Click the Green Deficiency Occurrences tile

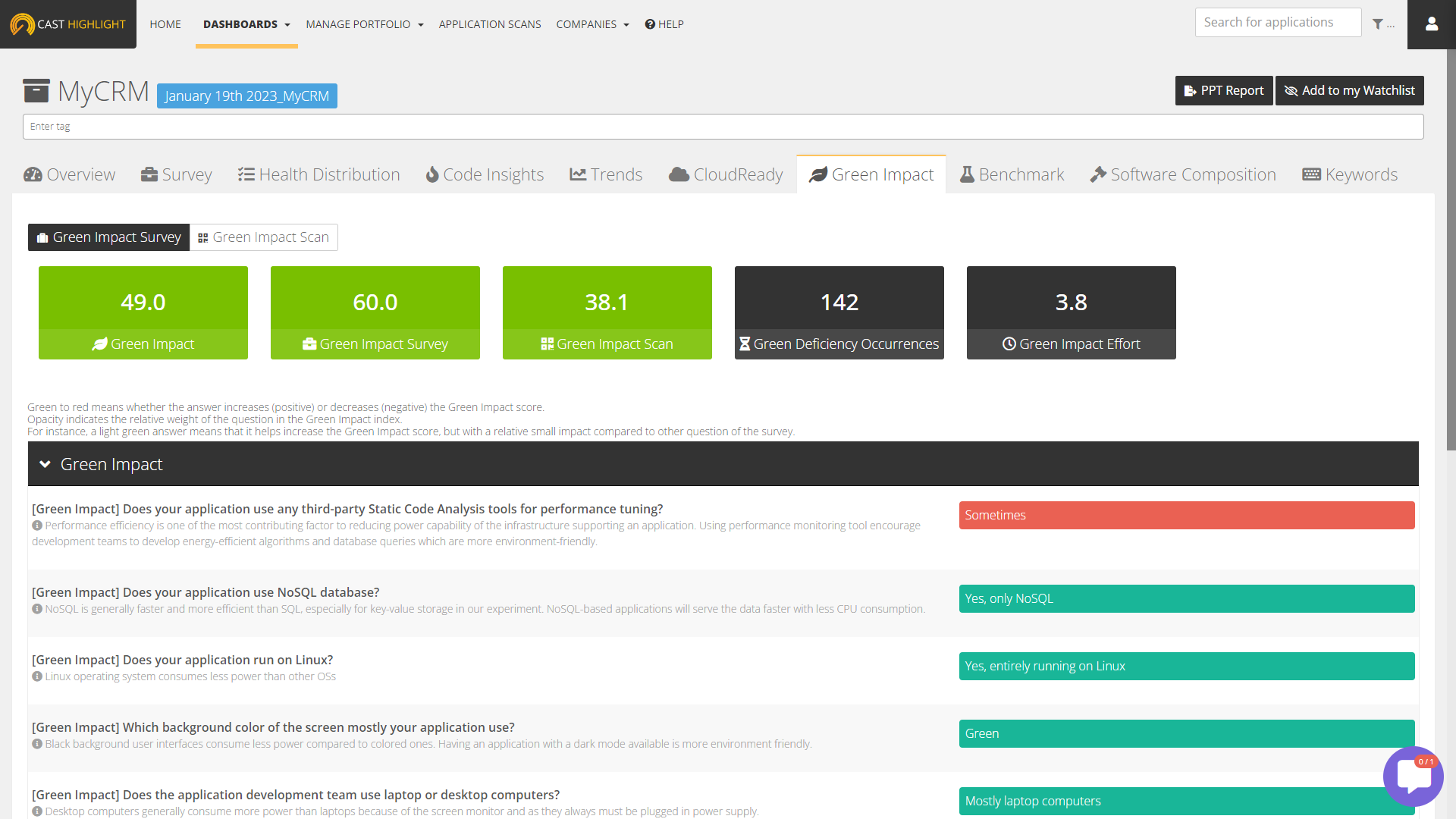[839, 312]
